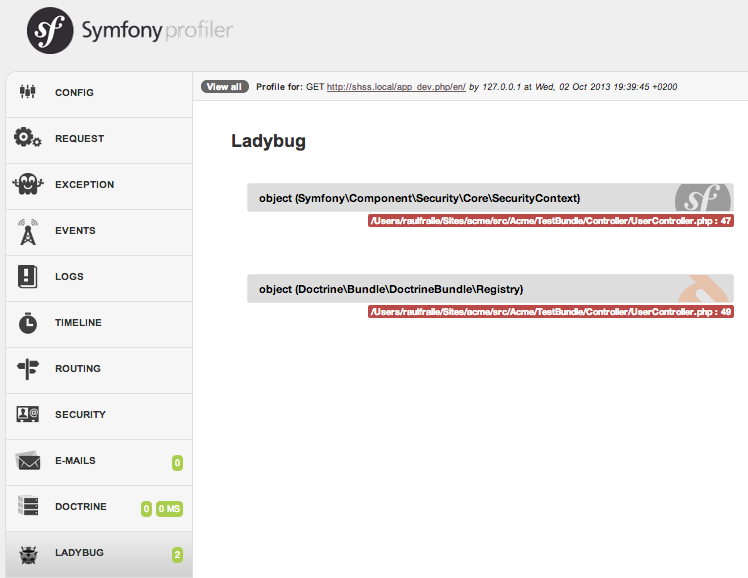
Task: Expand the DoctrineBundle Registry object dump
Action: point(490,289)
